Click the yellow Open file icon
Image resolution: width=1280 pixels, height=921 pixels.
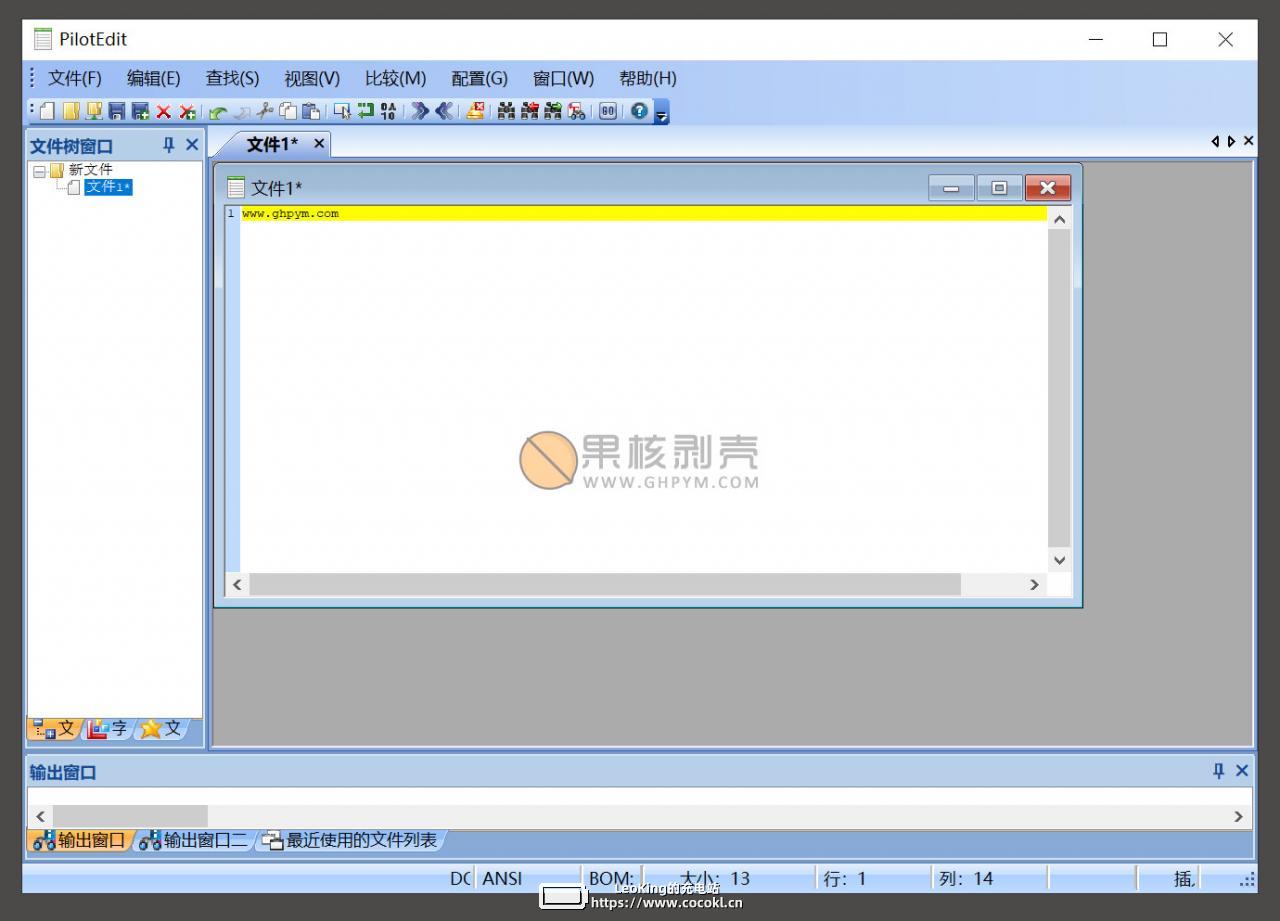(x=71, y=111)
